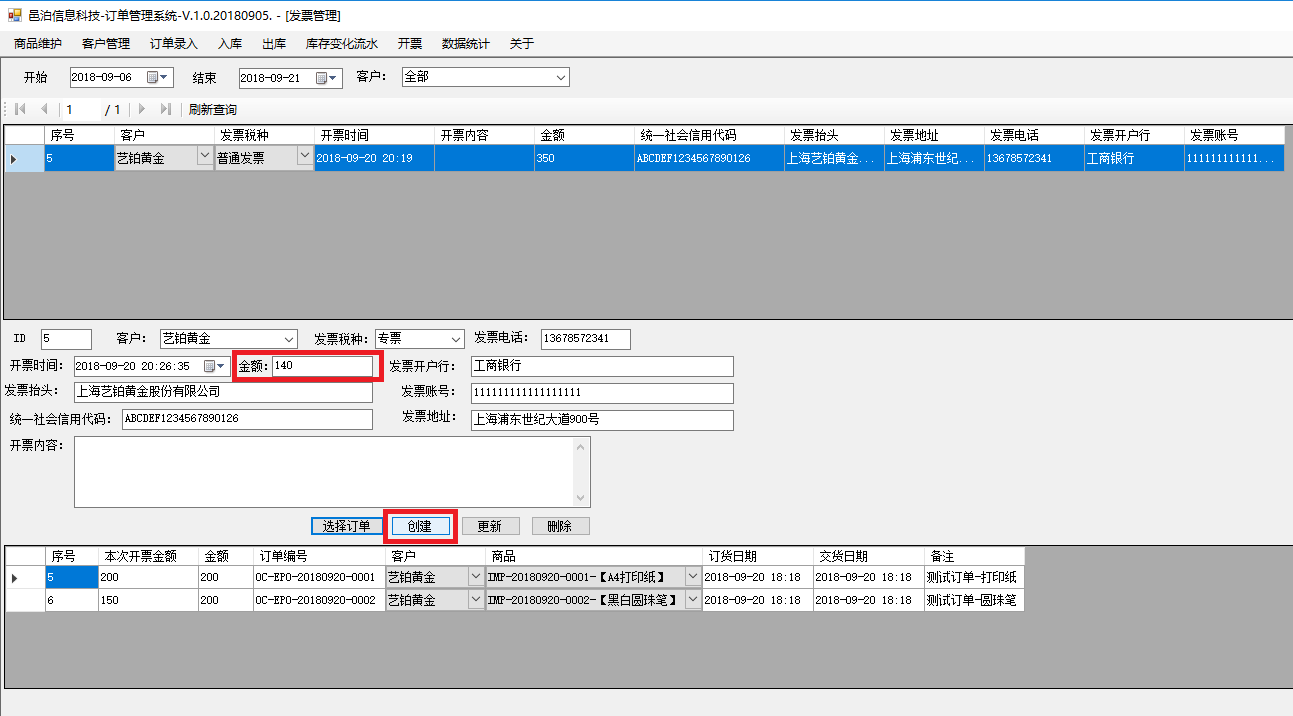Select the 发票电话 cell 13678572341

(x=1034, y=158)
